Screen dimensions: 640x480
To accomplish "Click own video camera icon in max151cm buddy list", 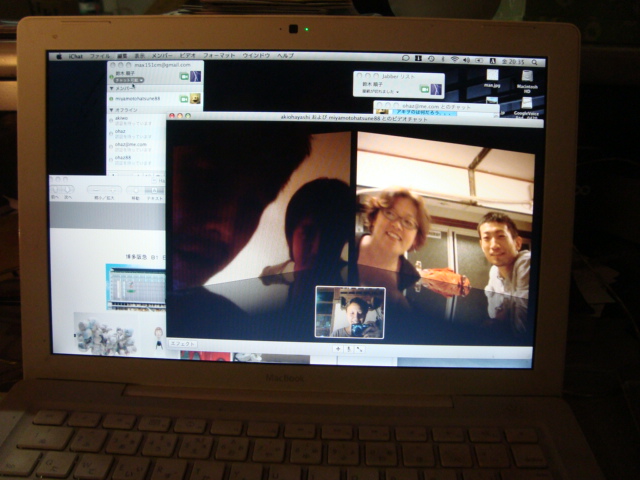I will pyautogui.click(x=184, y=76).
